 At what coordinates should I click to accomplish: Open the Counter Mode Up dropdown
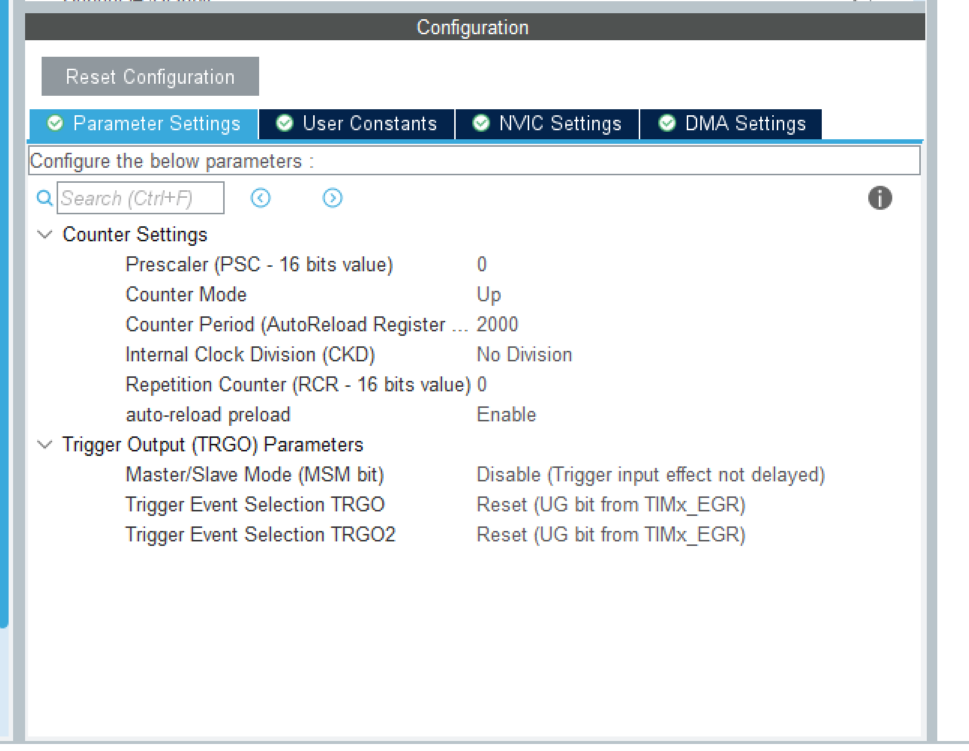point(489,295)
